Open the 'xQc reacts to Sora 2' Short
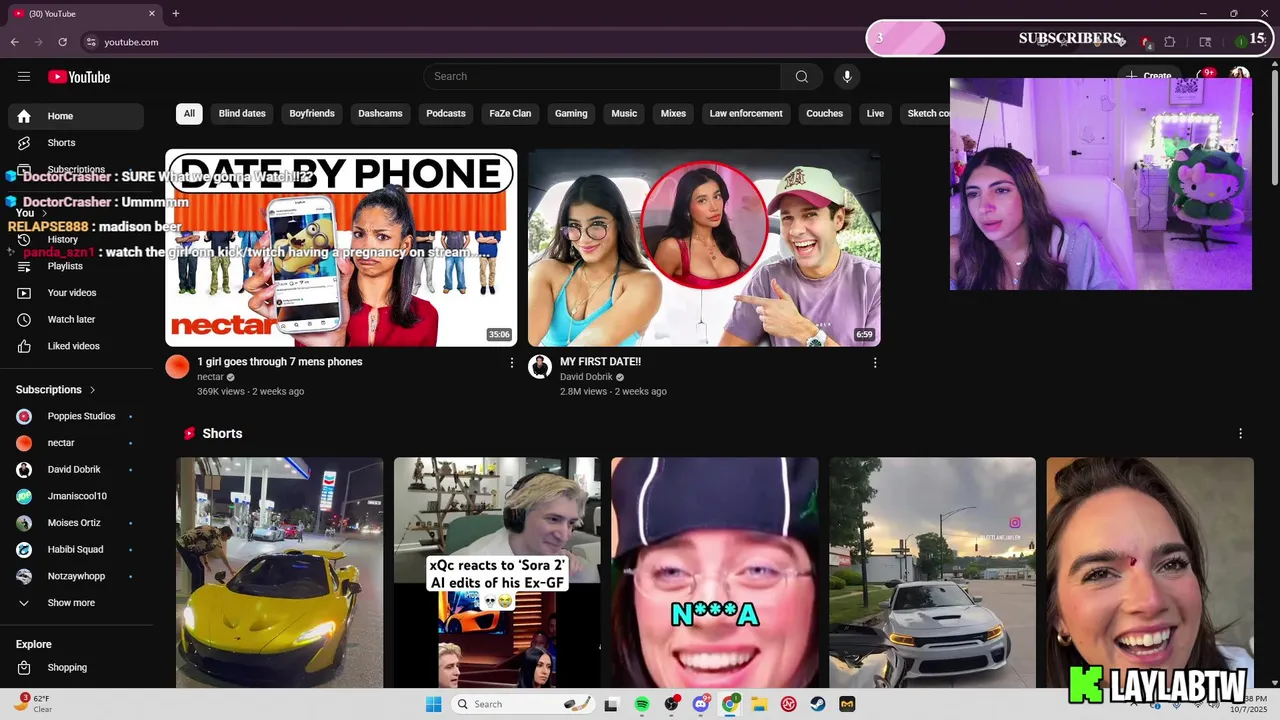Screen dimensions: 1280x720 tap(497, 573)
